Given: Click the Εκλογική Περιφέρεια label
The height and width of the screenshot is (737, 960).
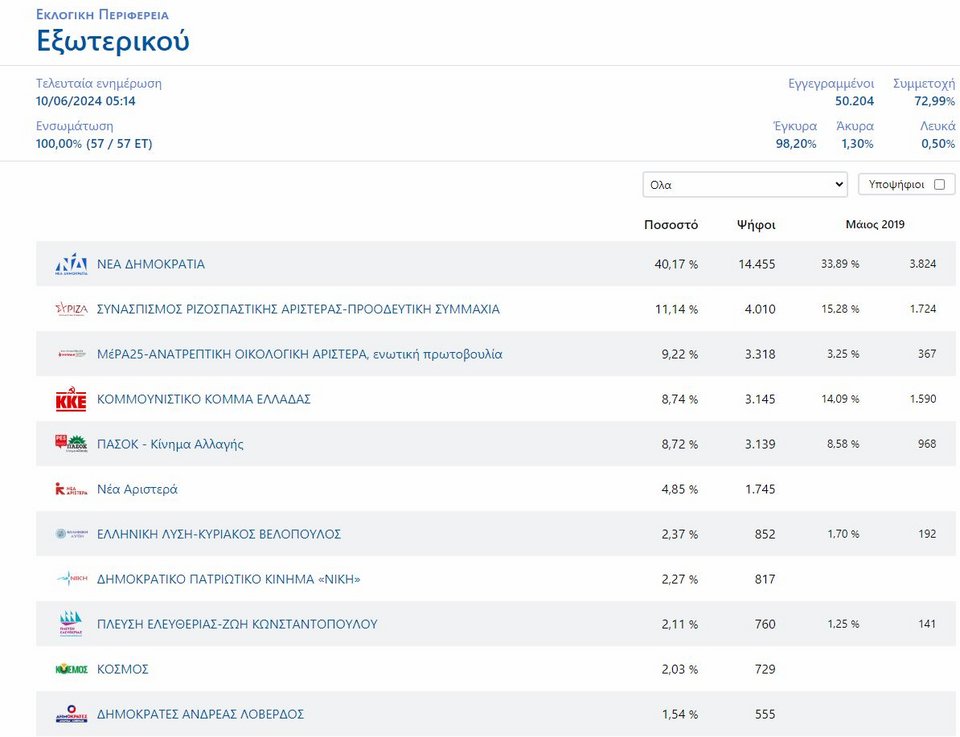Looking at the screenshot, I should (x=102, y=15).
